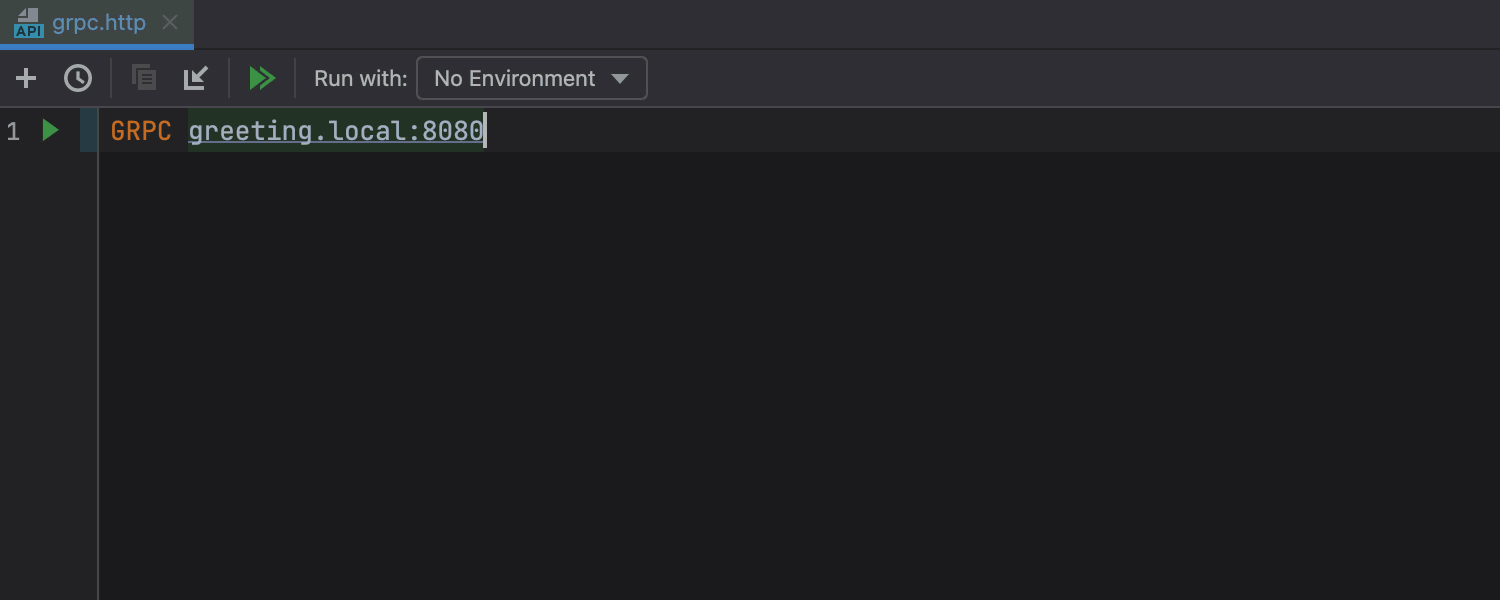Screen dimensions: 1500x600
Task: Close the grpc.http tab
Action: tap(170, 22)
